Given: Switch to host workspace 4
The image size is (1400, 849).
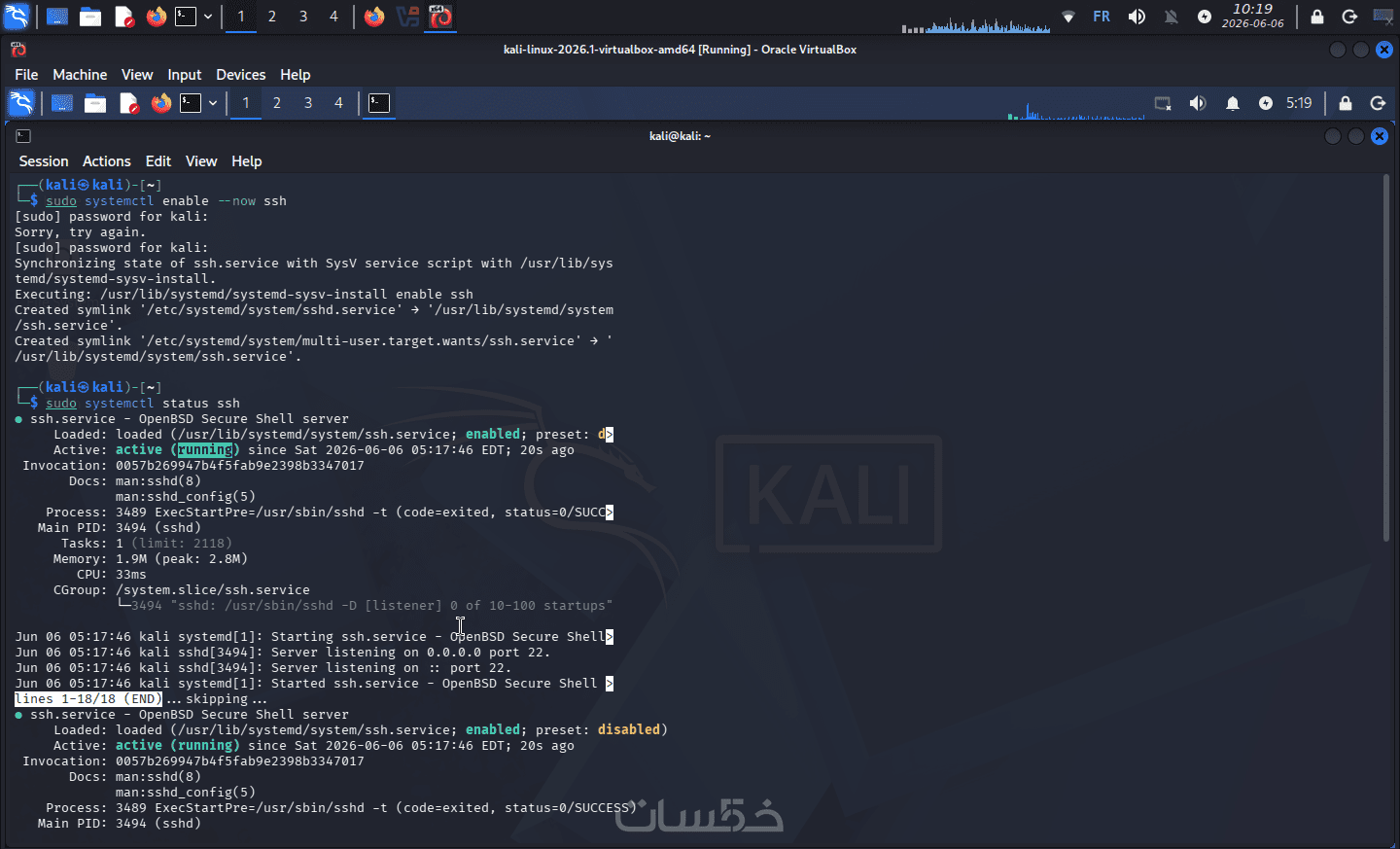Looking at the screenshot, I should point(333,17).
